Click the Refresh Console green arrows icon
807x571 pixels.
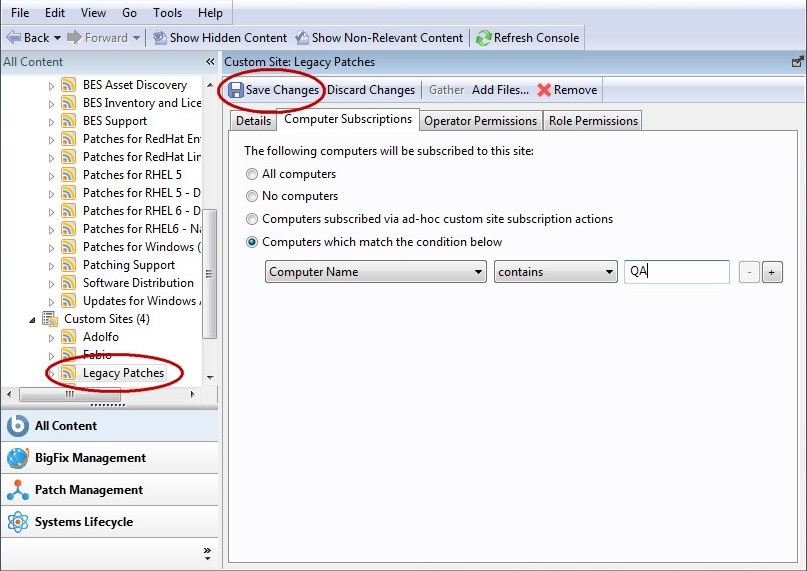[x=483, y=38]
